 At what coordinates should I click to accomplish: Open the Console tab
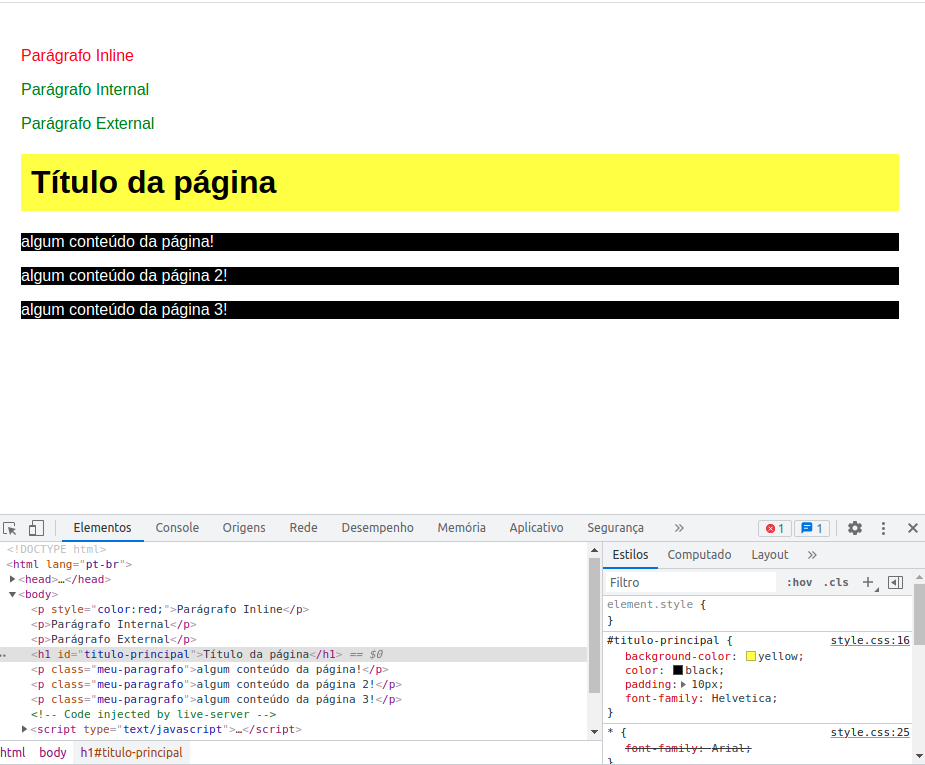click(177, 528)
